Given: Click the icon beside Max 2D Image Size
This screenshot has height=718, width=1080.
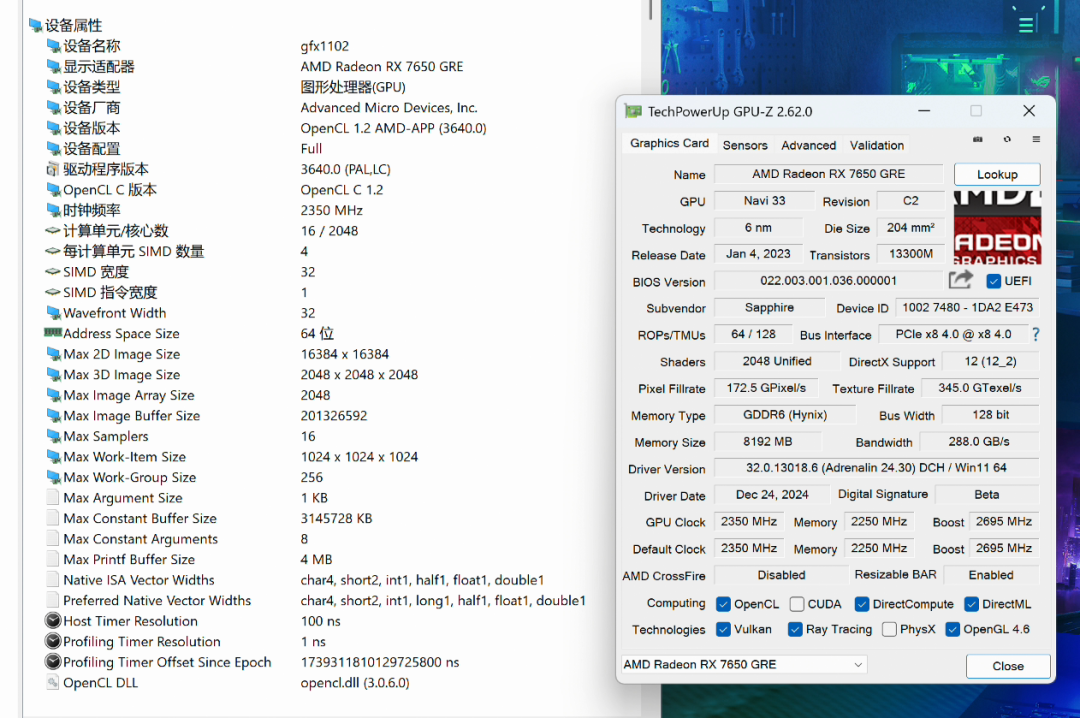Looking at the screenshot, I should click(x=53, y=354).
